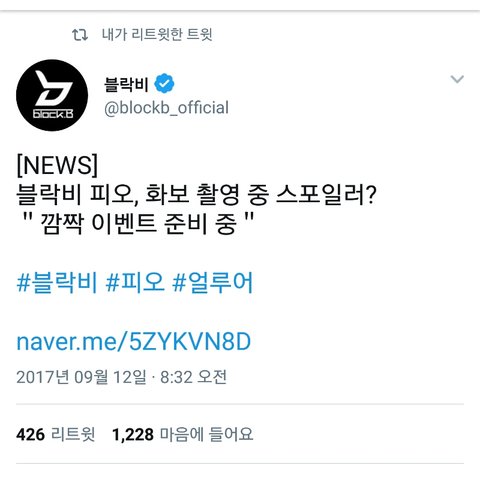
Task: Click the block.B logo text in avatar
Action: point(53,114)
